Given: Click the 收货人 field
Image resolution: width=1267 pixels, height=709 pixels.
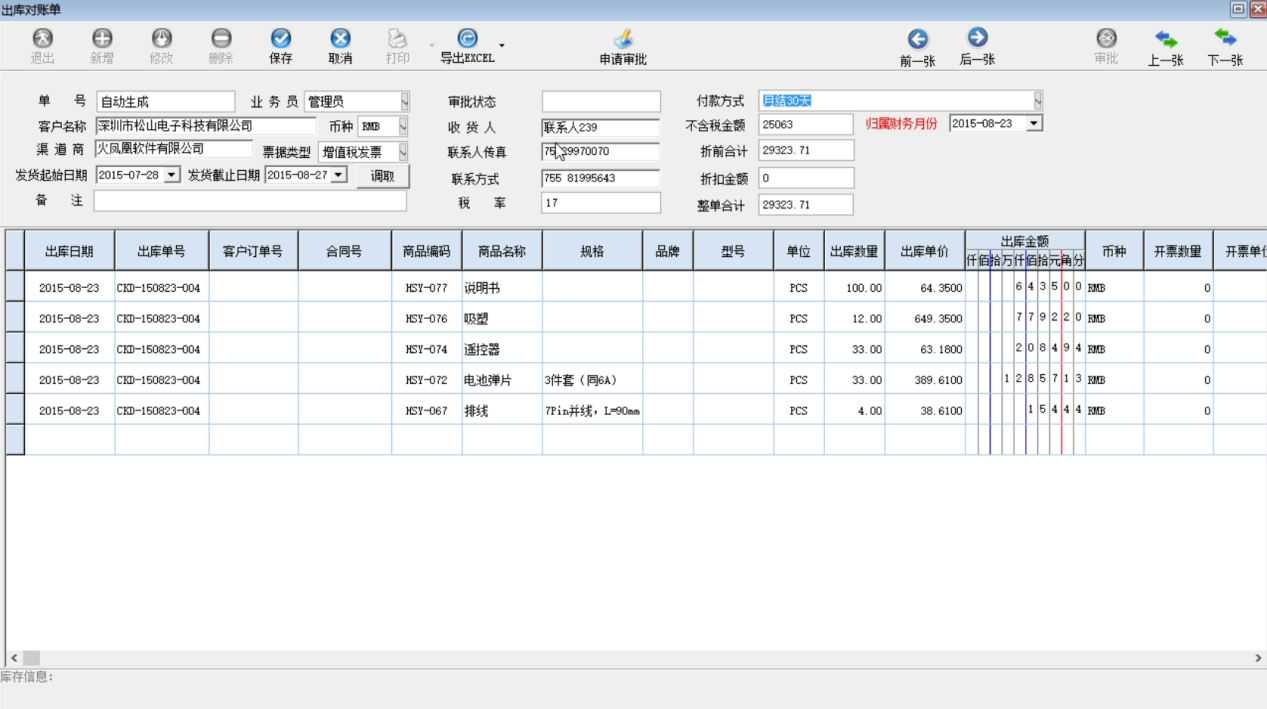Looking at the screenshot, I should [601, 128].
